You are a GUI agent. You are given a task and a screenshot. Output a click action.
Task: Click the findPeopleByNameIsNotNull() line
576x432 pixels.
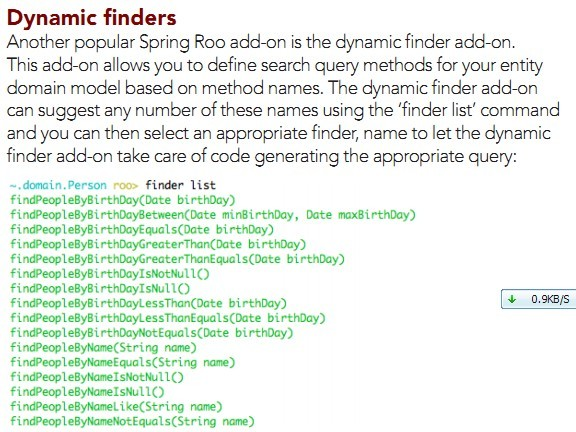pyautogui.click(x=97, y=377)
